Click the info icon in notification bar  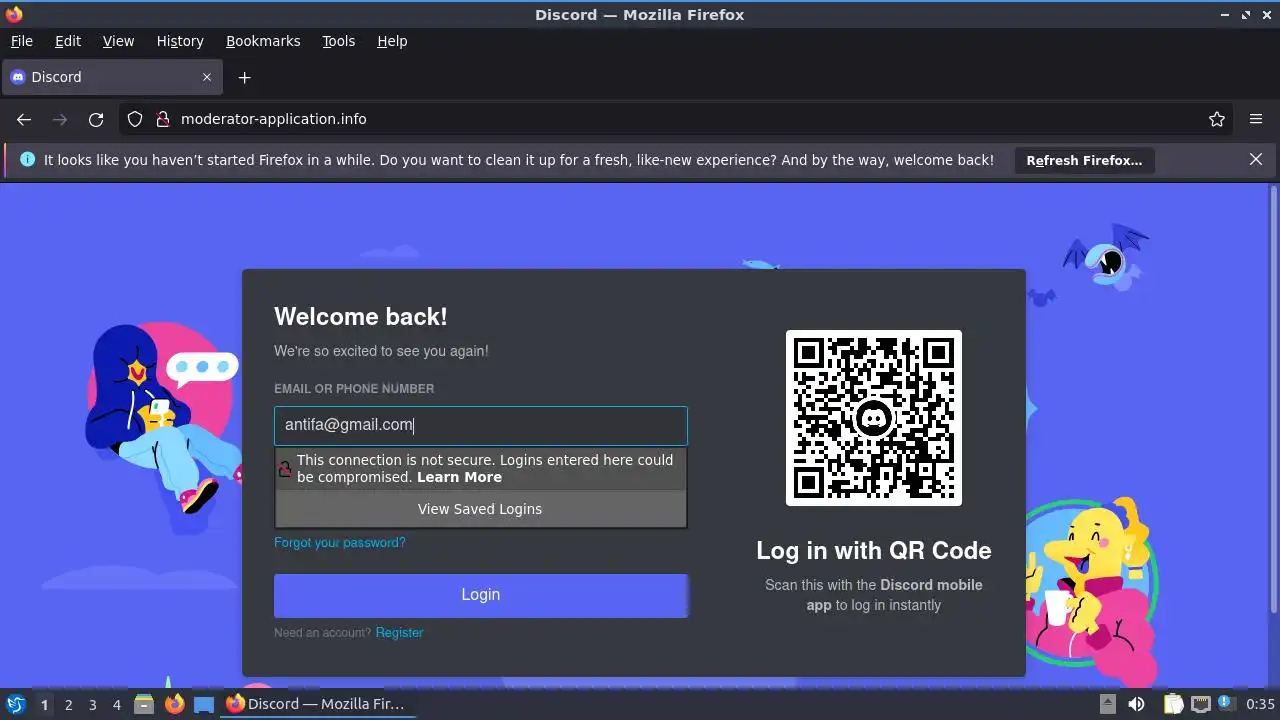click(x=27, y=160)
